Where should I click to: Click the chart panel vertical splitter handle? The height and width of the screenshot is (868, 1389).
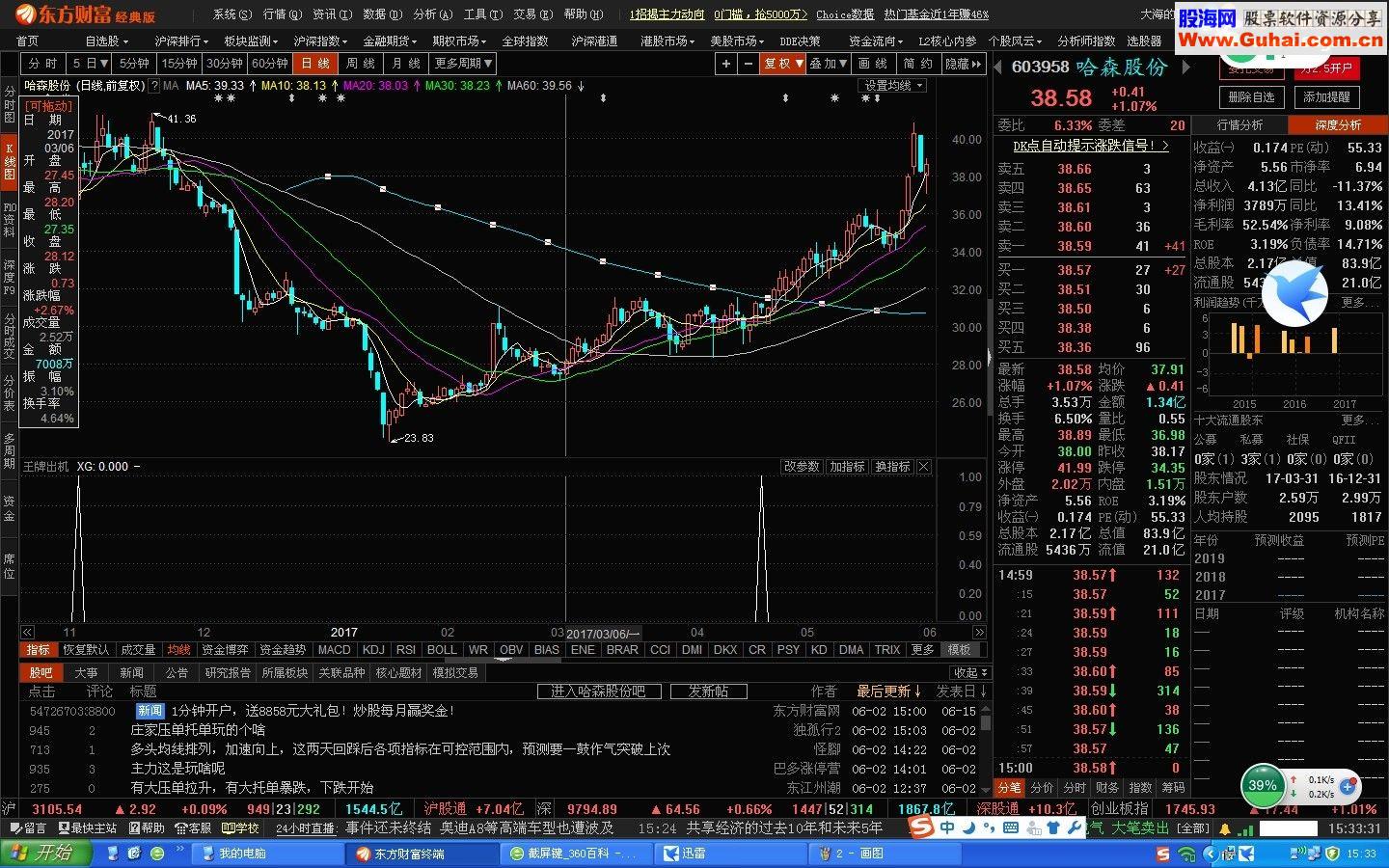[990, 357]
